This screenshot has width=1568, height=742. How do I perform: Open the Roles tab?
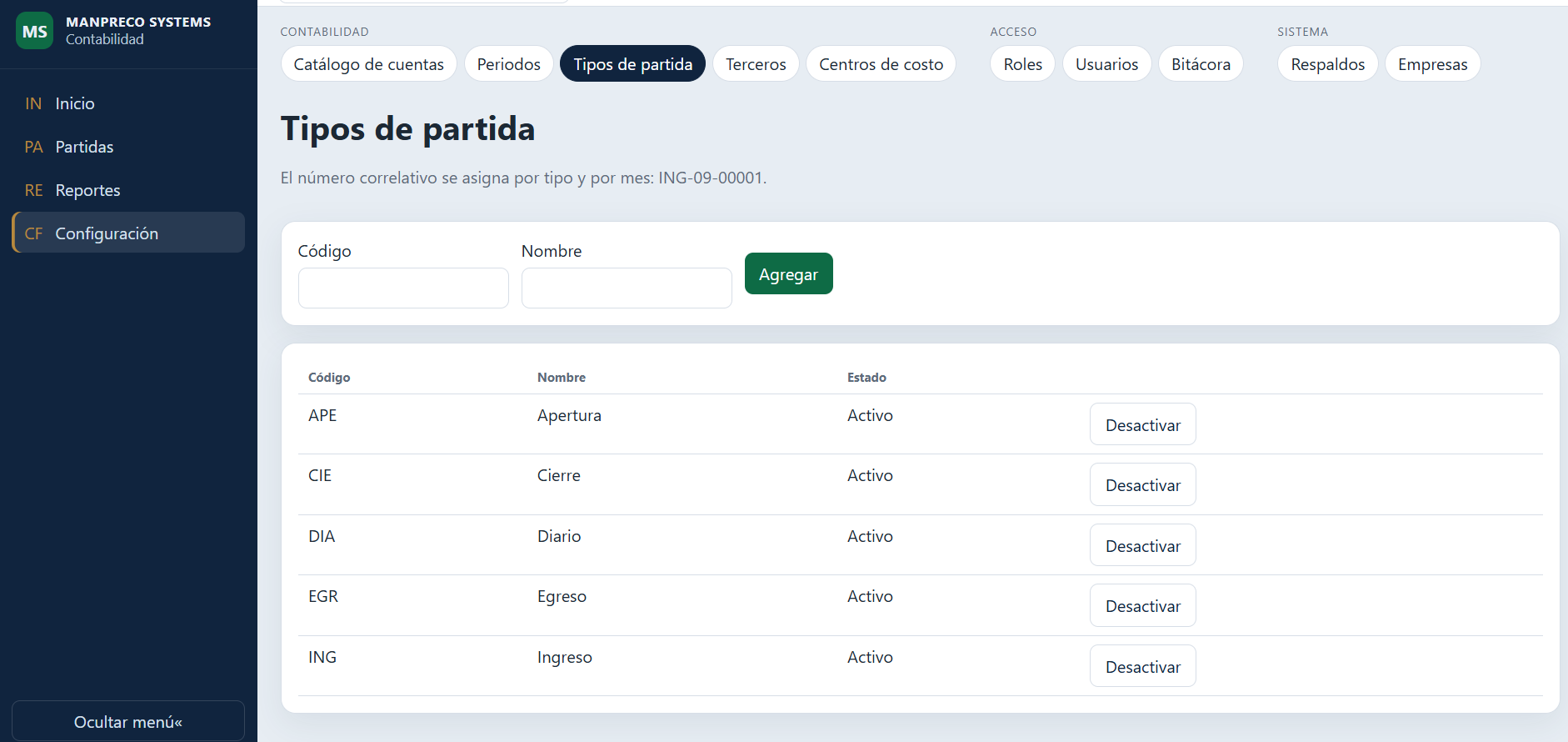pyautogui.click(x=1022, y=64)
